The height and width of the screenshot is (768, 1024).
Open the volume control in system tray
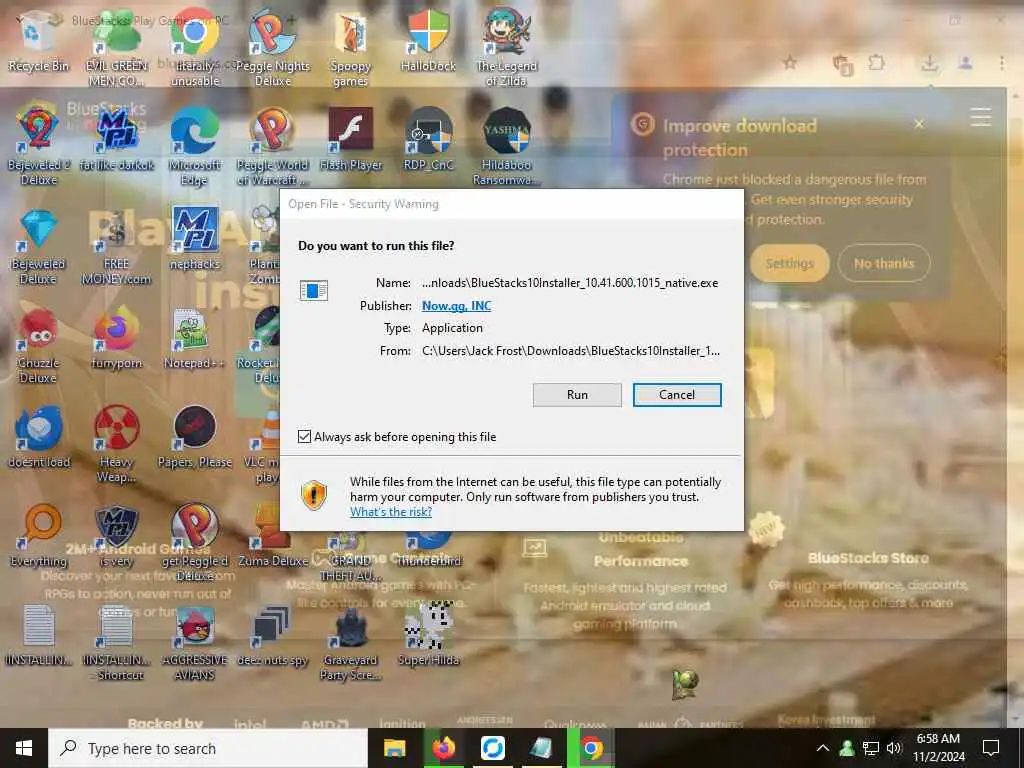point(894,748)
